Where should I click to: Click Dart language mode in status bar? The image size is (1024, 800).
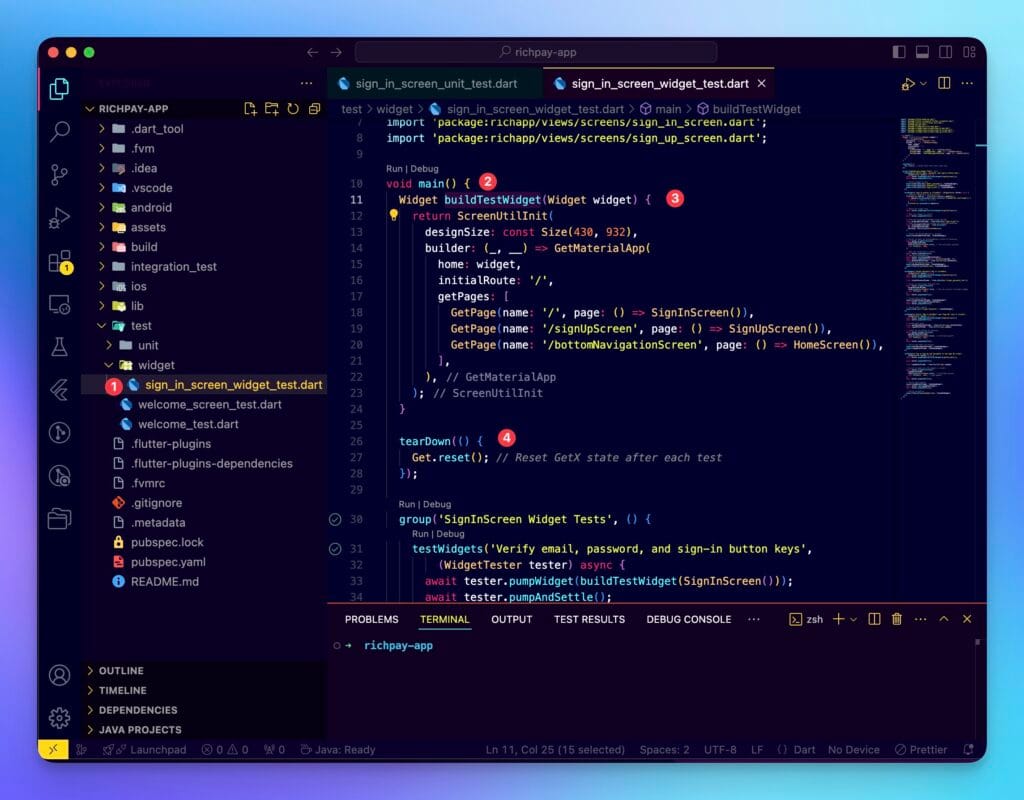(x=804, y=750)
